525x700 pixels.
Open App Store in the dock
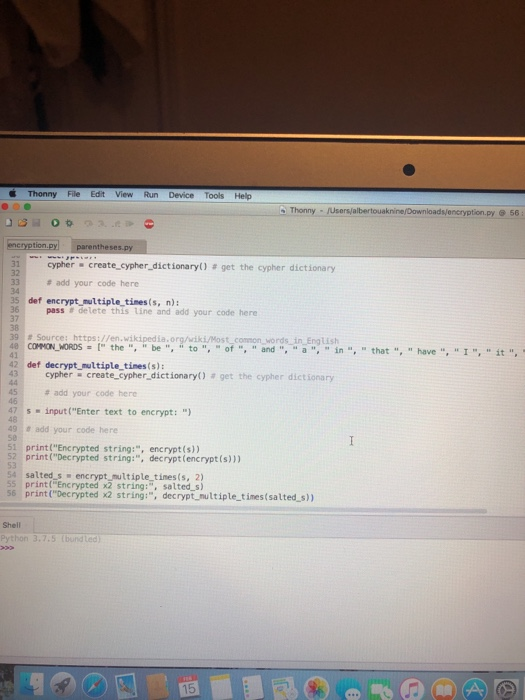475,690
